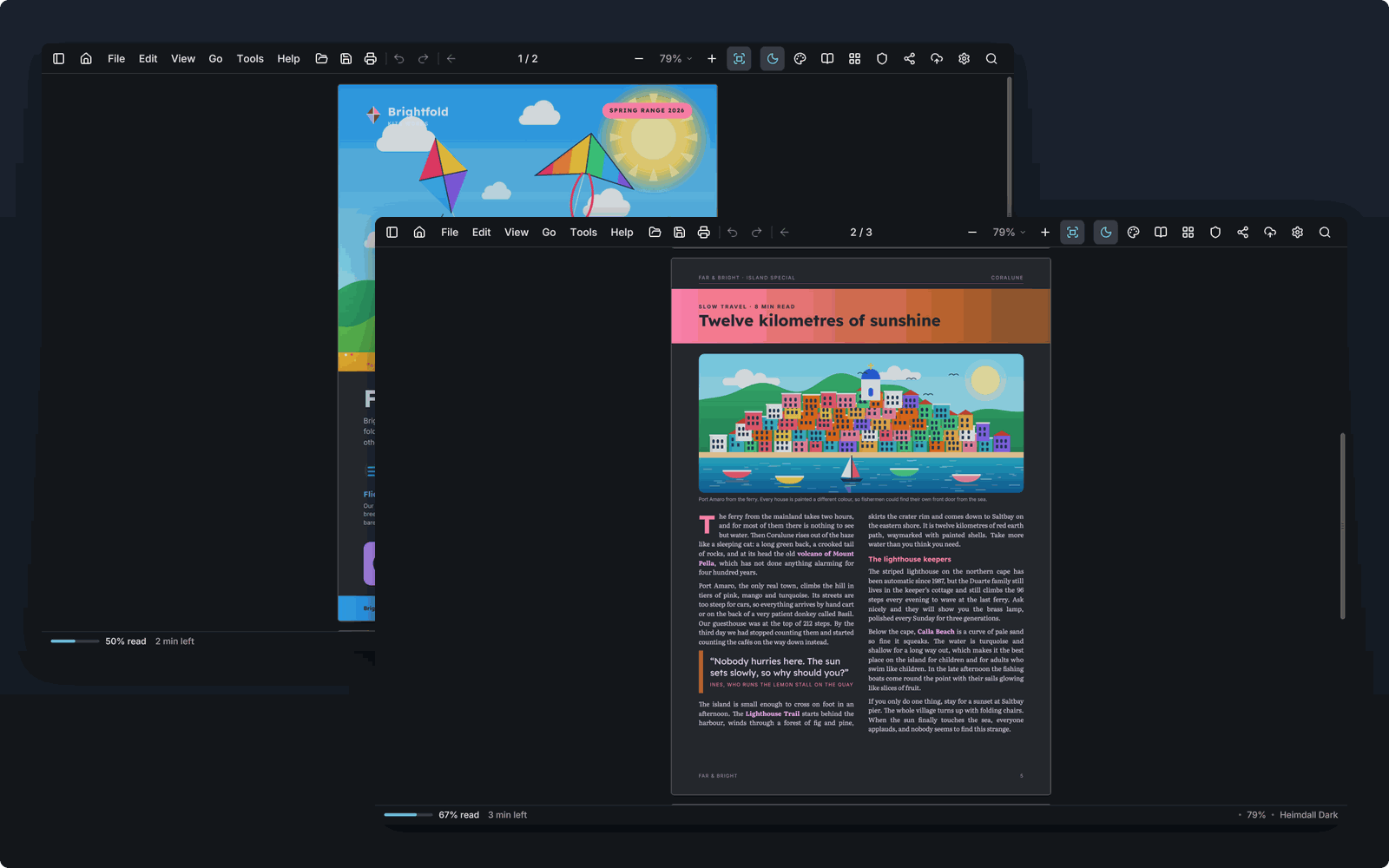Viewport: 1389px width, 868px height.
Task: Click the front window vertical scrollbar thumb
Action: (x=1342, y=526)
